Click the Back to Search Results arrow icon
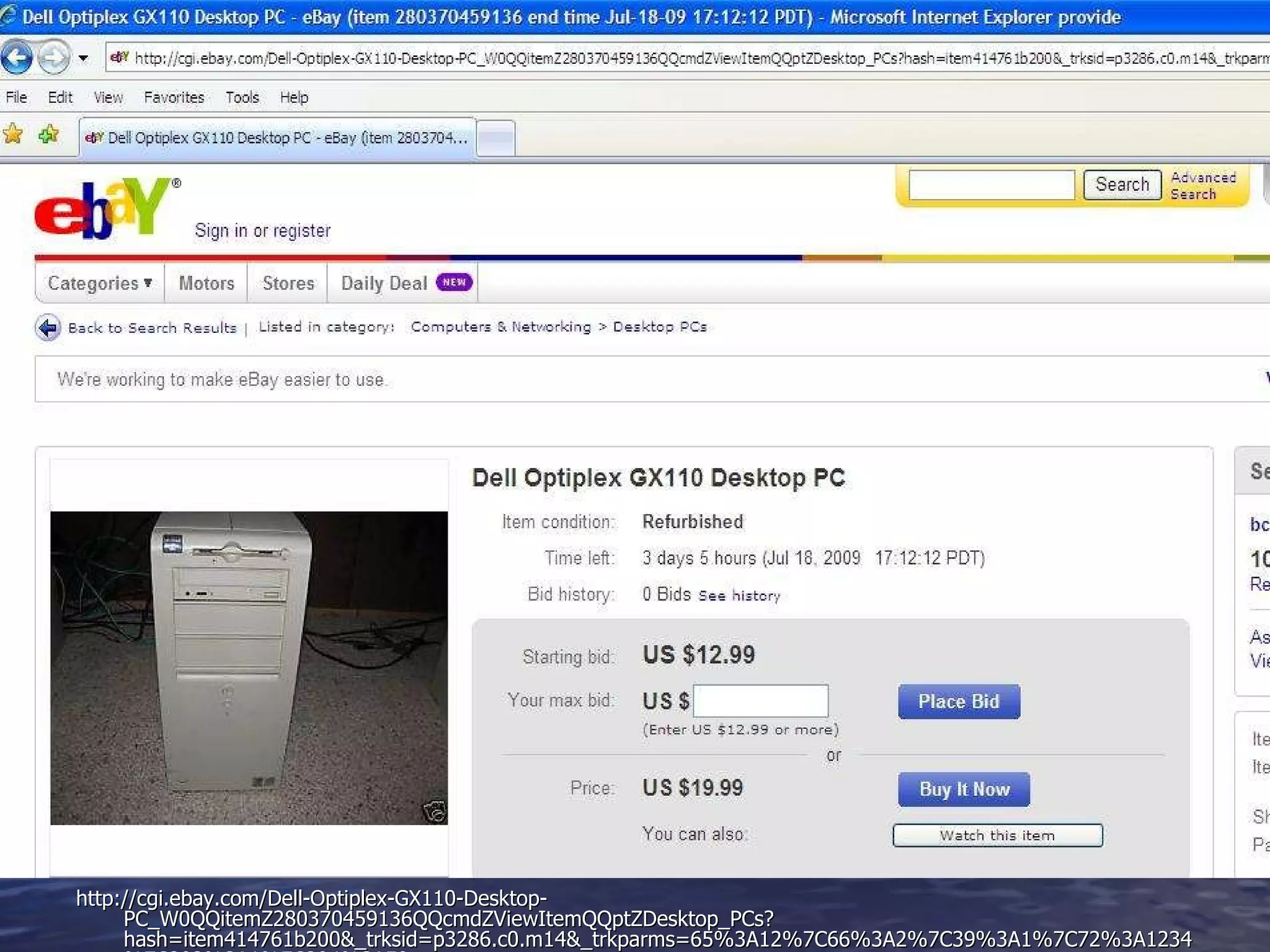The image size is (1270, 952). 48,327
